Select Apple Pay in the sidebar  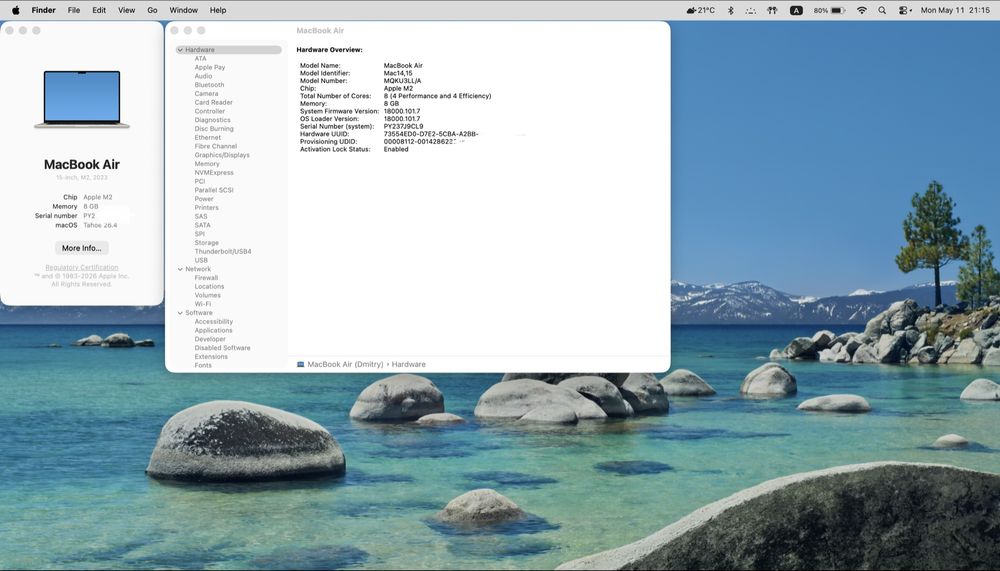point(210,68)
